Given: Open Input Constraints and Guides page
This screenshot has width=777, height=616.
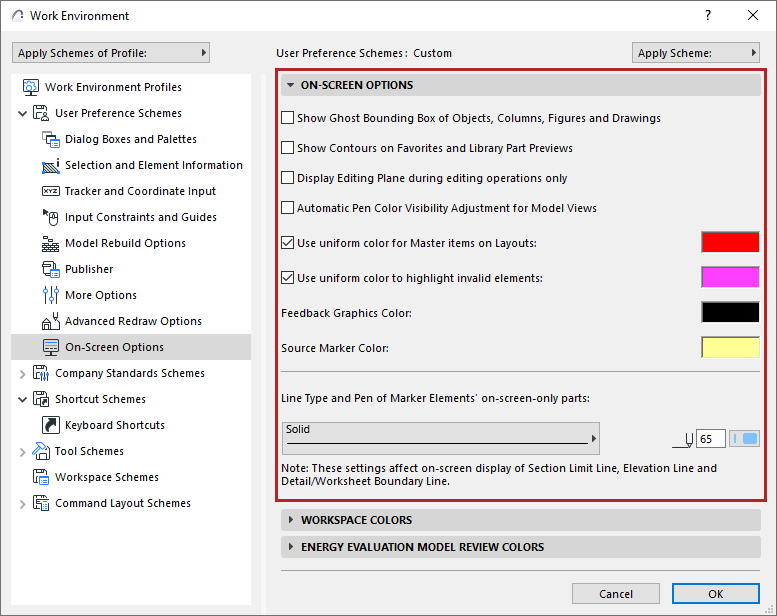Looking at the screenshot, I should (x=141, y=217).
